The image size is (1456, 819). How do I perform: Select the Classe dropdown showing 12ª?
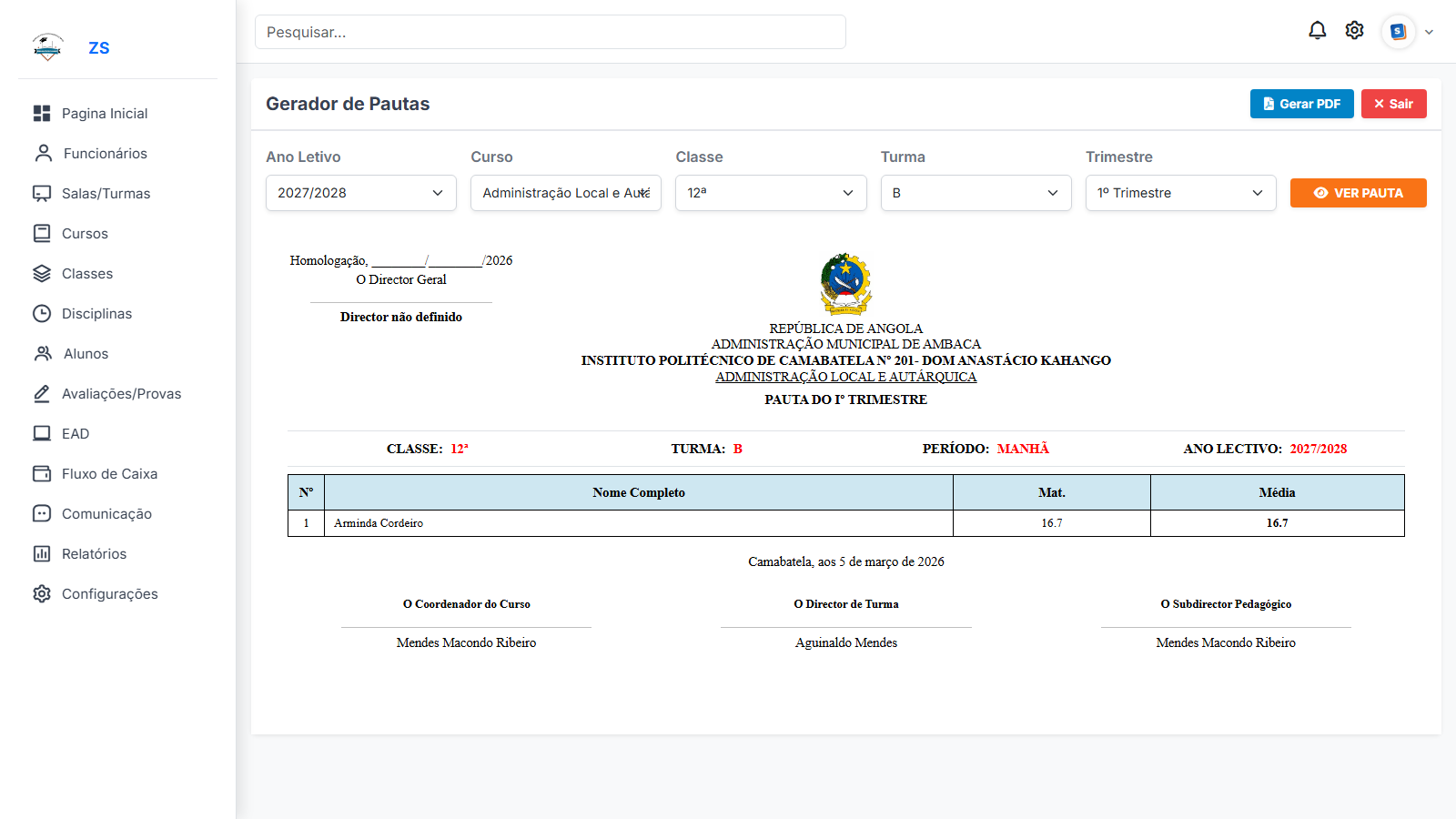pos(770,193)
